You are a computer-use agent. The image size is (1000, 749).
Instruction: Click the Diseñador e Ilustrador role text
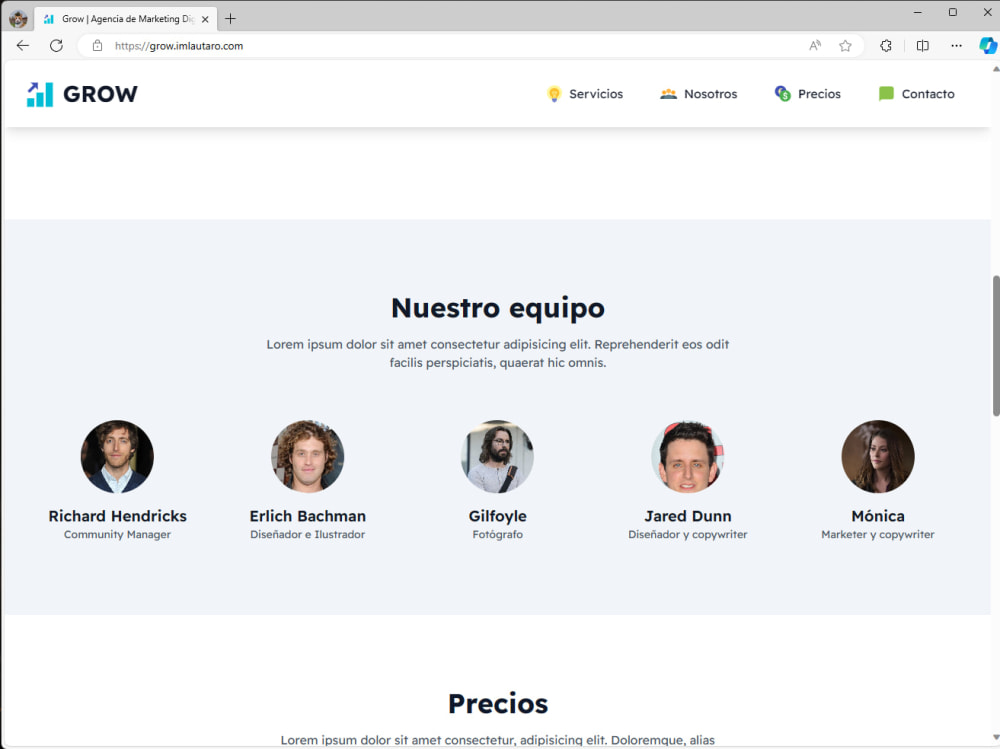[307, 535]
